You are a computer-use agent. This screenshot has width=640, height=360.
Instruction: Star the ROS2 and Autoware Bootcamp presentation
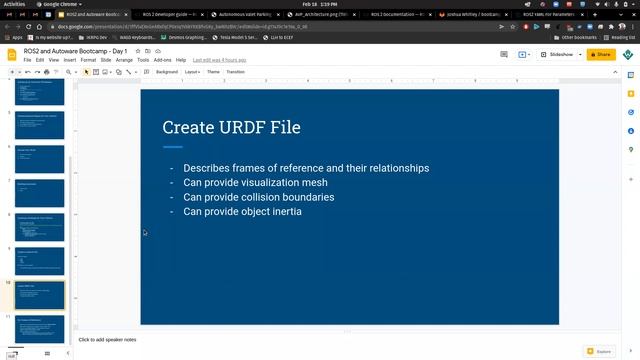tap(138, 51)
